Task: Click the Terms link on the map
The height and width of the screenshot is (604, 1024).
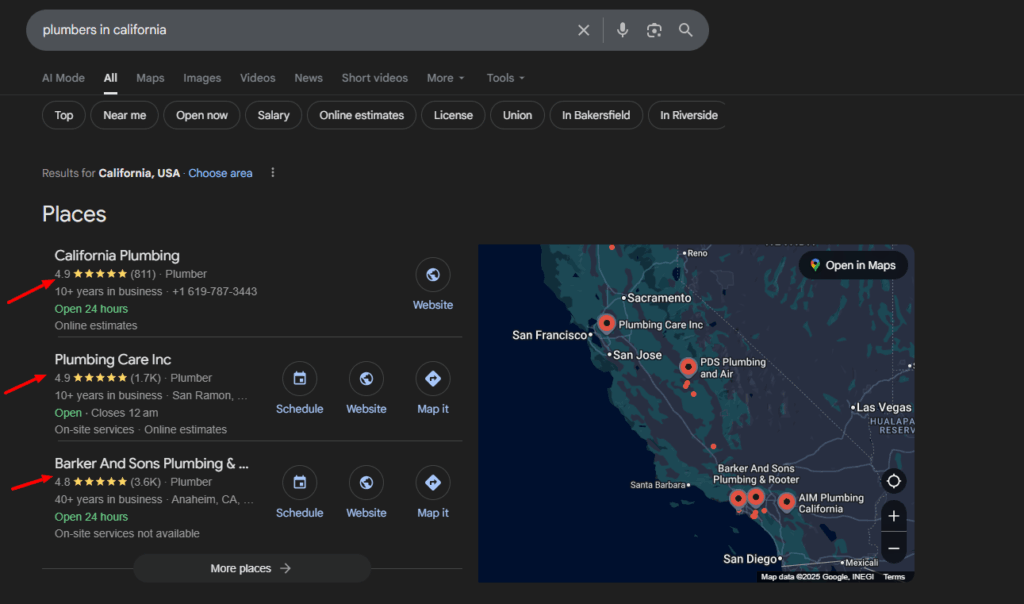Action: [893, 577]
